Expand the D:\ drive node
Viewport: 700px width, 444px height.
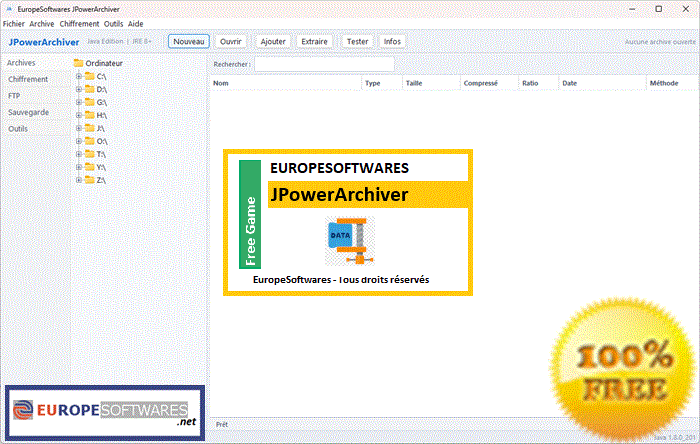click(79, 89)
